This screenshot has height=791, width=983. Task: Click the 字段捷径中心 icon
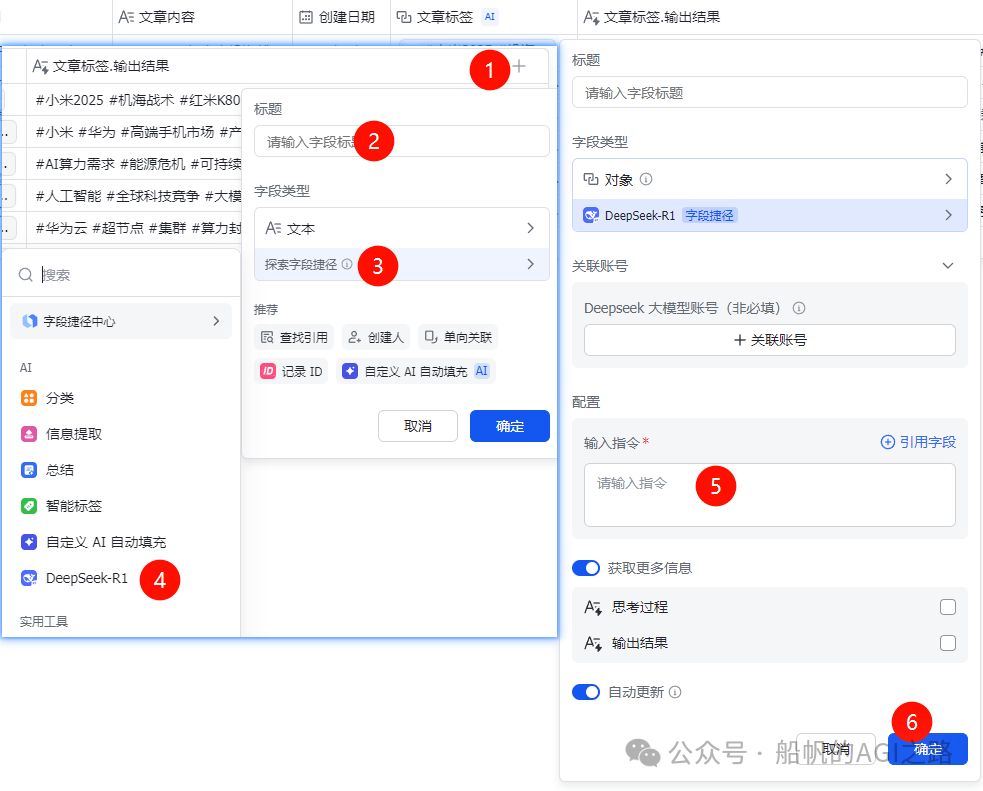pos(29,322)
